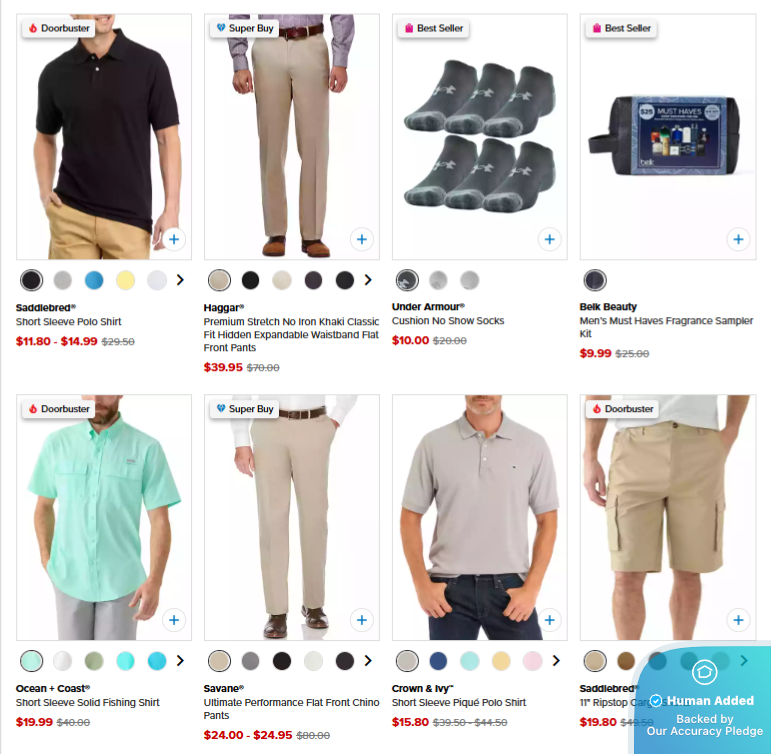
Task: Click quick-add plus on Belk Beauty fragrance kit
Action: tap(738, 240)
